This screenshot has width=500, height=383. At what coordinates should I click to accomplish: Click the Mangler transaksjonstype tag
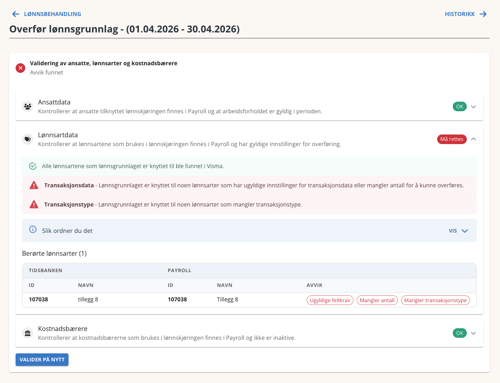435,300
